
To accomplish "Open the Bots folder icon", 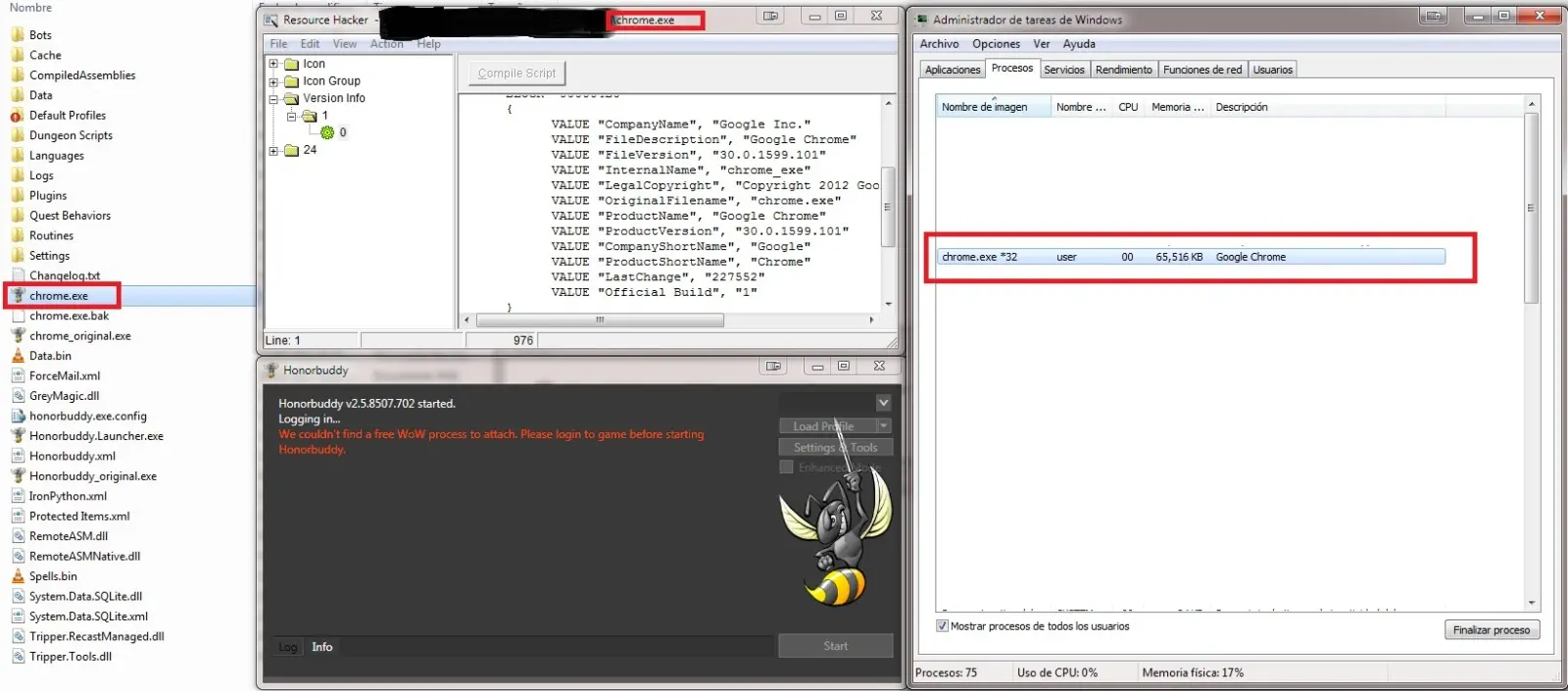I will [18, 34].
